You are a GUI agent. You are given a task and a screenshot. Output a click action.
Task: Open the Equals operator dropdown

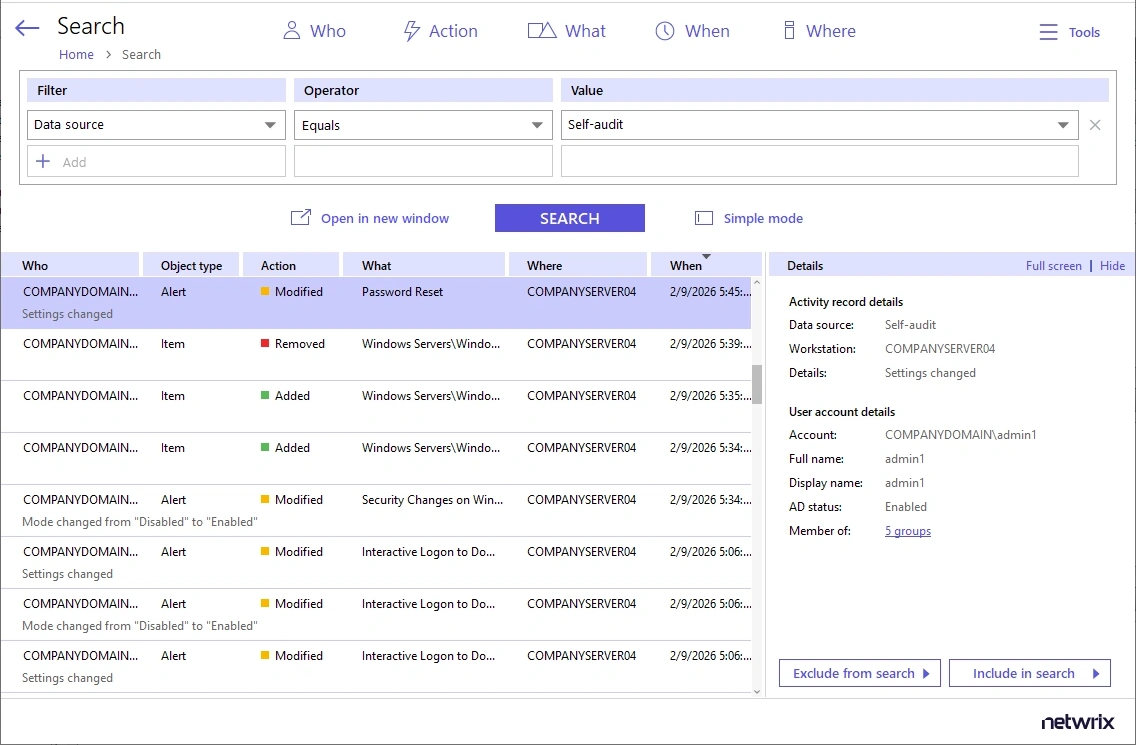[537, 125]
